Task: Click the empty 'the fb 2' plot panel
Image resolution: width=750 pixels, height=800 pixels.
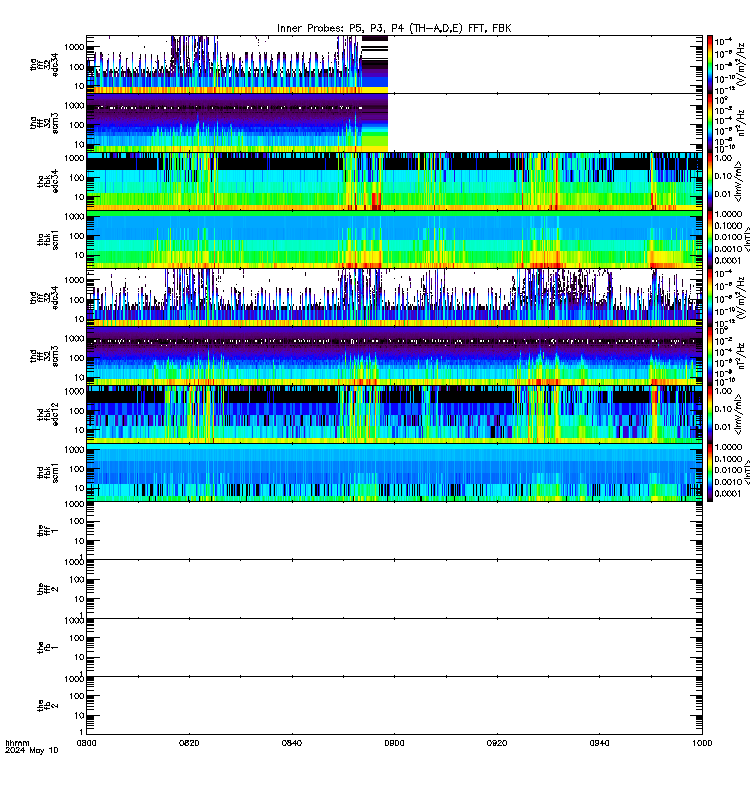Action: pyautogui.click(x=394, y=706)
